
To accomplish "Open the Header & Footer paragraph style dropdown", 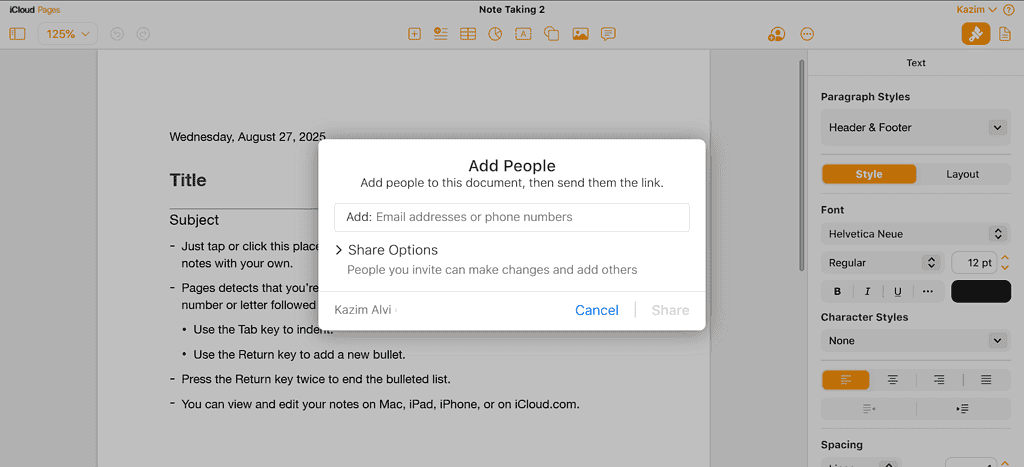I will (915, 127).
